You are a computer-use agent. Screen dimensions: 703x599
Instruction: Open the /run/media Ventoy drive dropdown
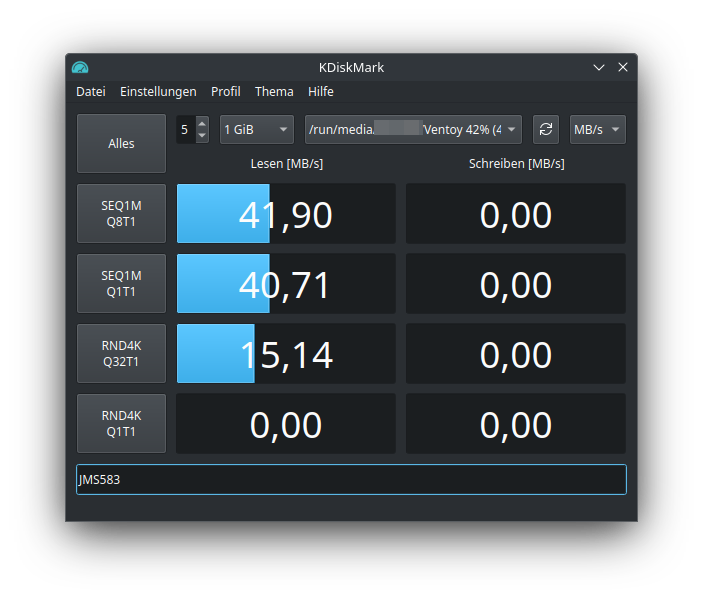click(413, 130)
